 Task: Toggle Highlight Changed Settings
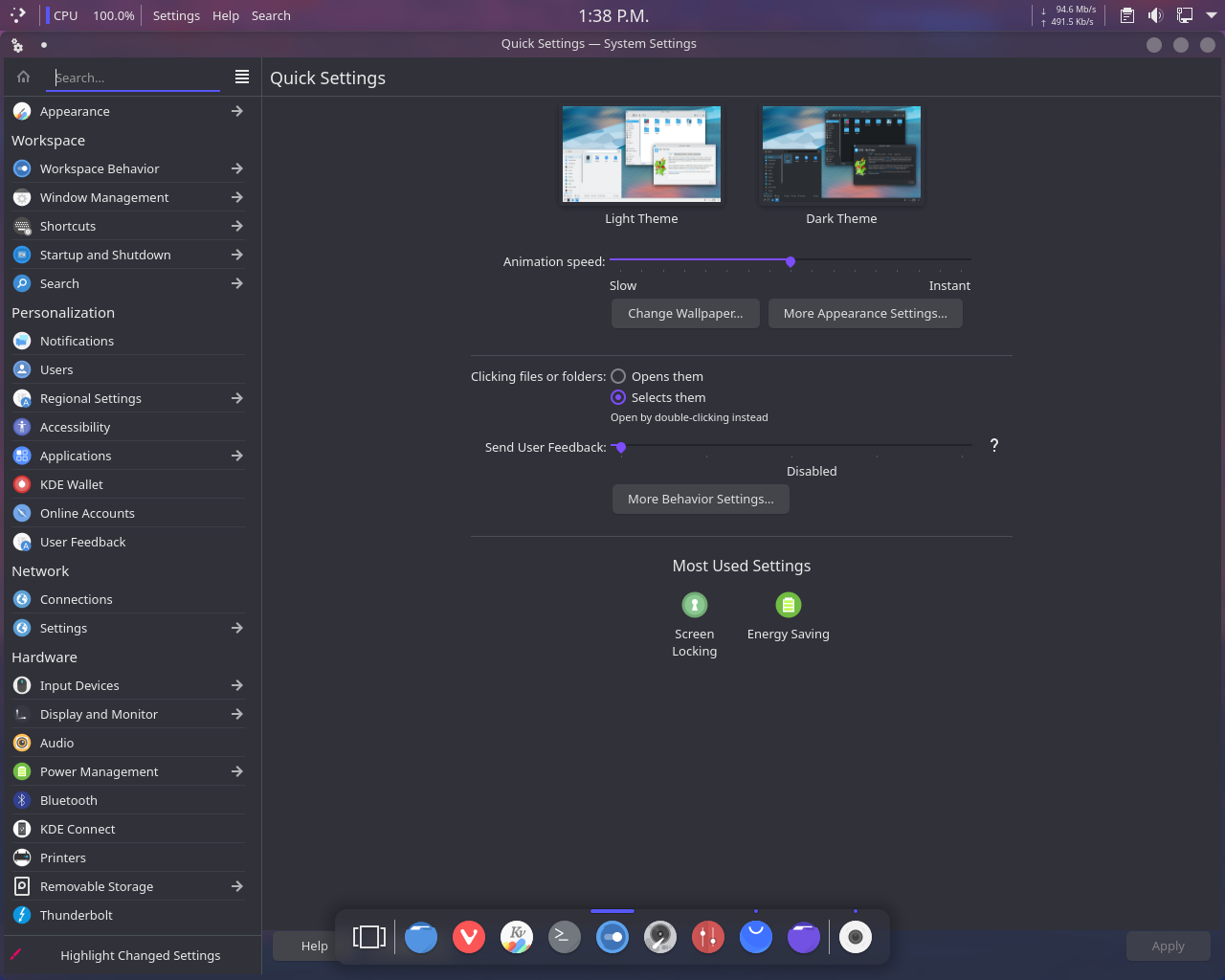click(130, 955)
